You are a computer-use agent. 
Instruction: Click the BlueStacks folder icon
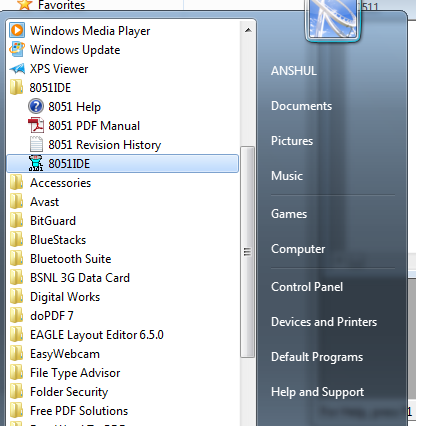16,239
